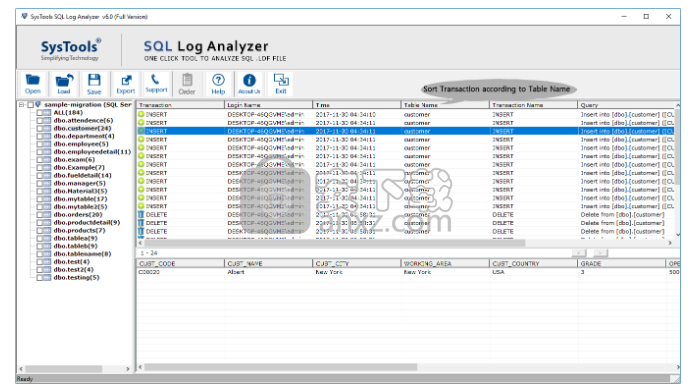Click the Exit toolbar icon
This screenshot has height=391, width=697.
[280, 84]
